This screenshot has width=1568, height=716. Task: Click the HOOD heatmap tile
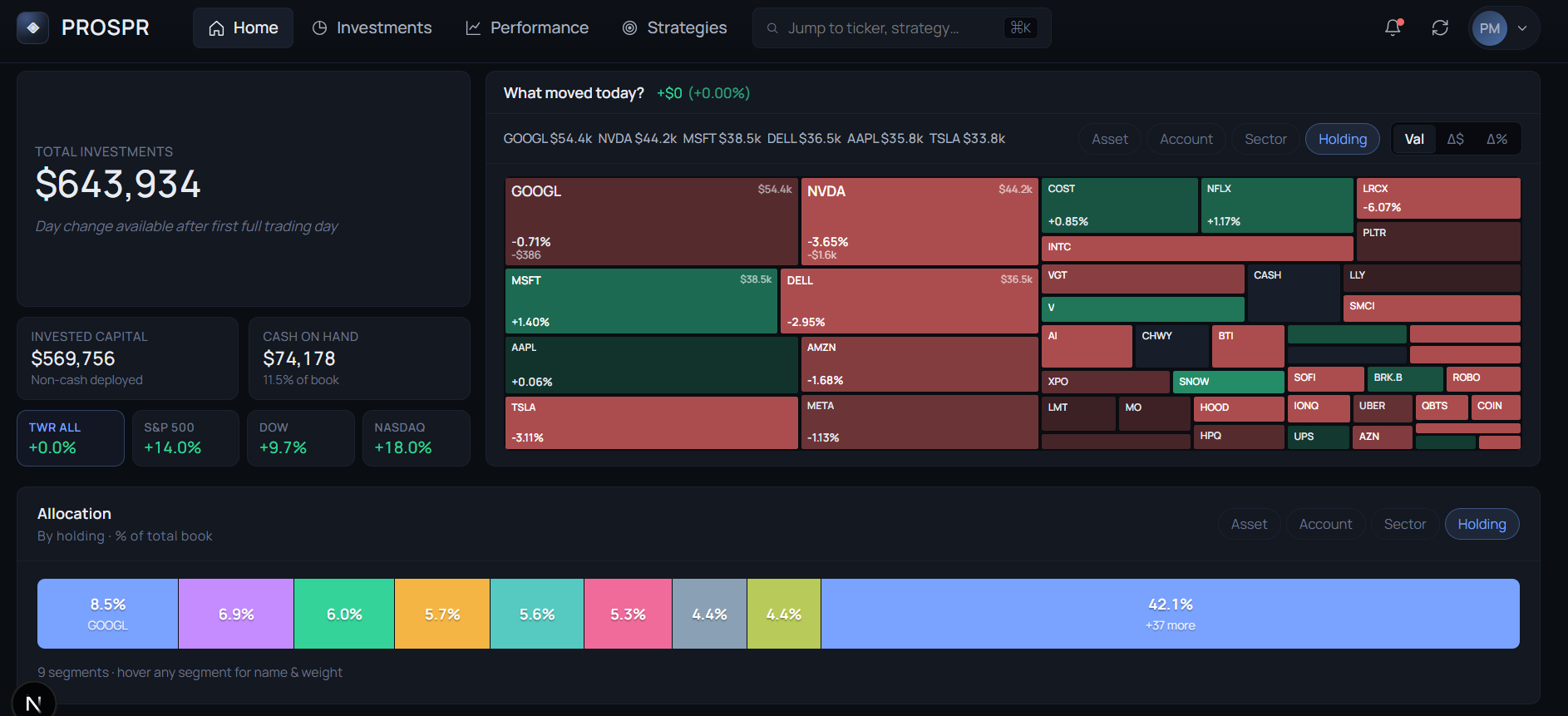(1239, 408)
